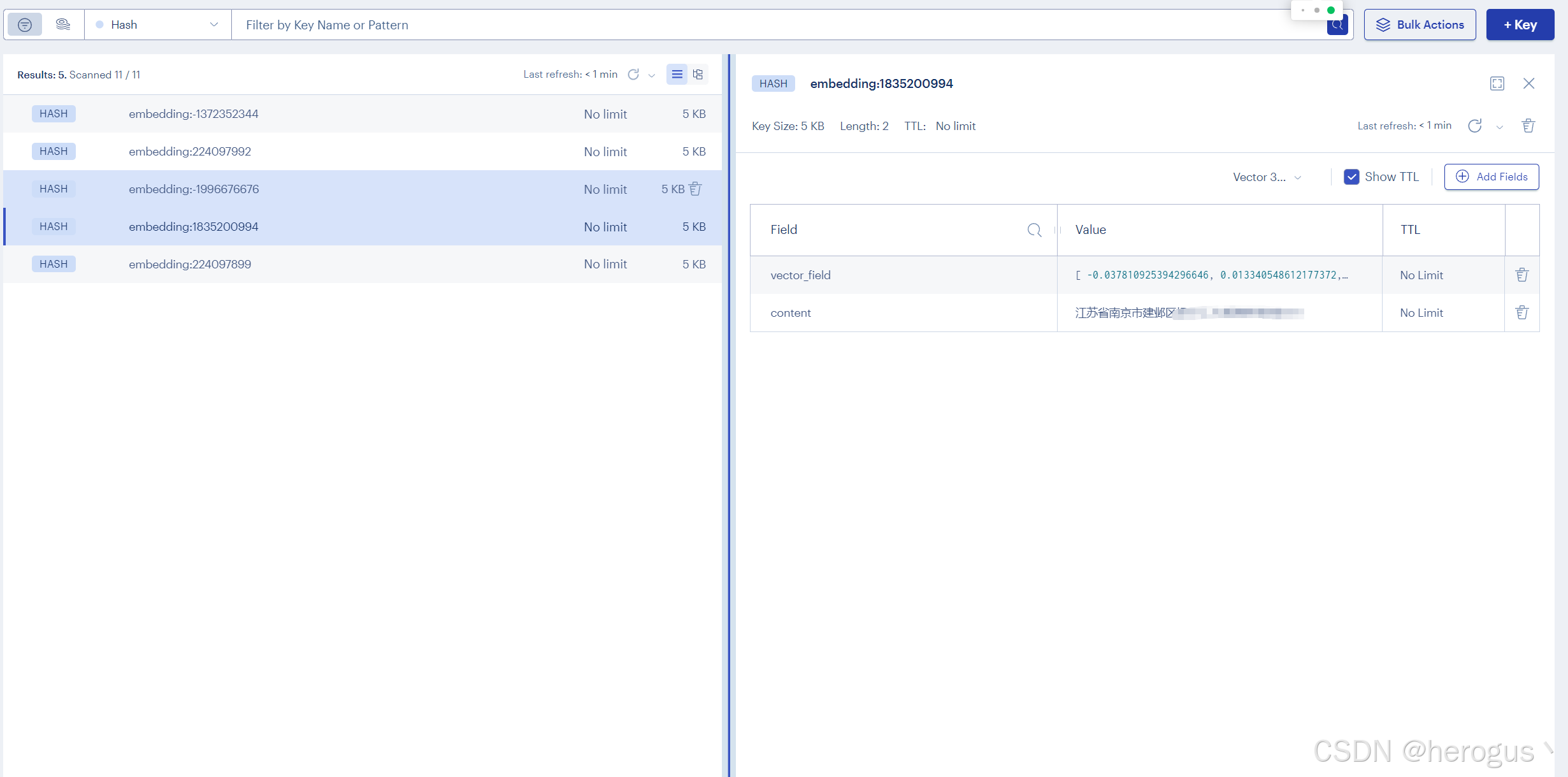Viewport: 1568px width, 777px height.
Task: Close the key details panel
Action: point(1528,84)
